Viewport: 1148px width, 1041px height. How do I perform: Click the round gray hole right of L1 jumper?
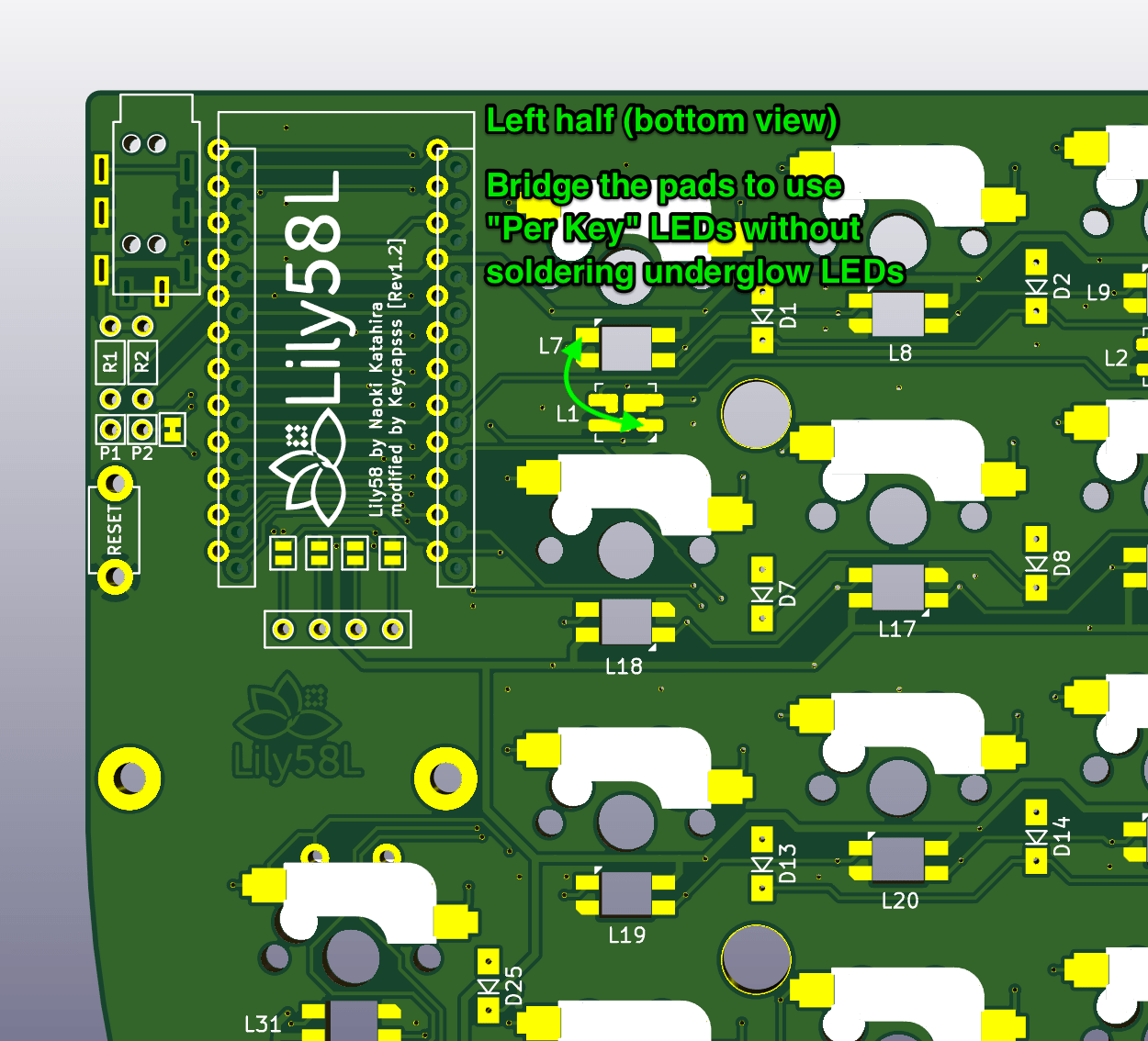click(x=756, y=414)
